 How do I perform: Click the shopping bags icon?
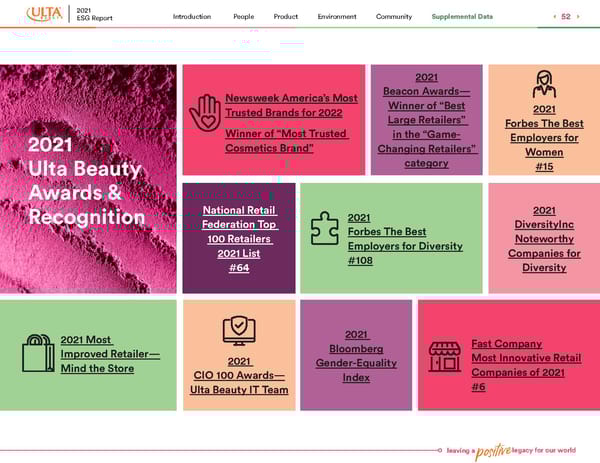click(38, 353)
